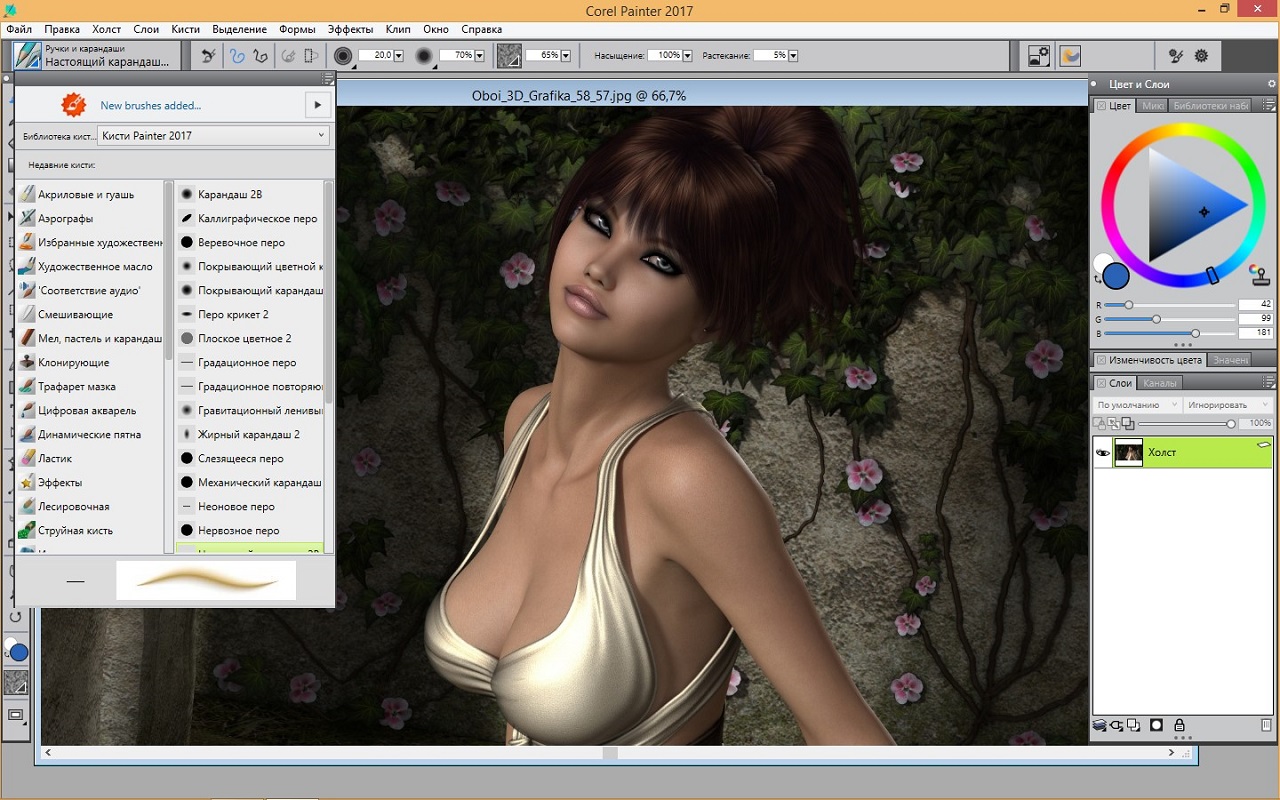This screenshot has width=1280, height=800.
Task: Click the layer mask icon in Layers panel
Action: (1156, 725)
